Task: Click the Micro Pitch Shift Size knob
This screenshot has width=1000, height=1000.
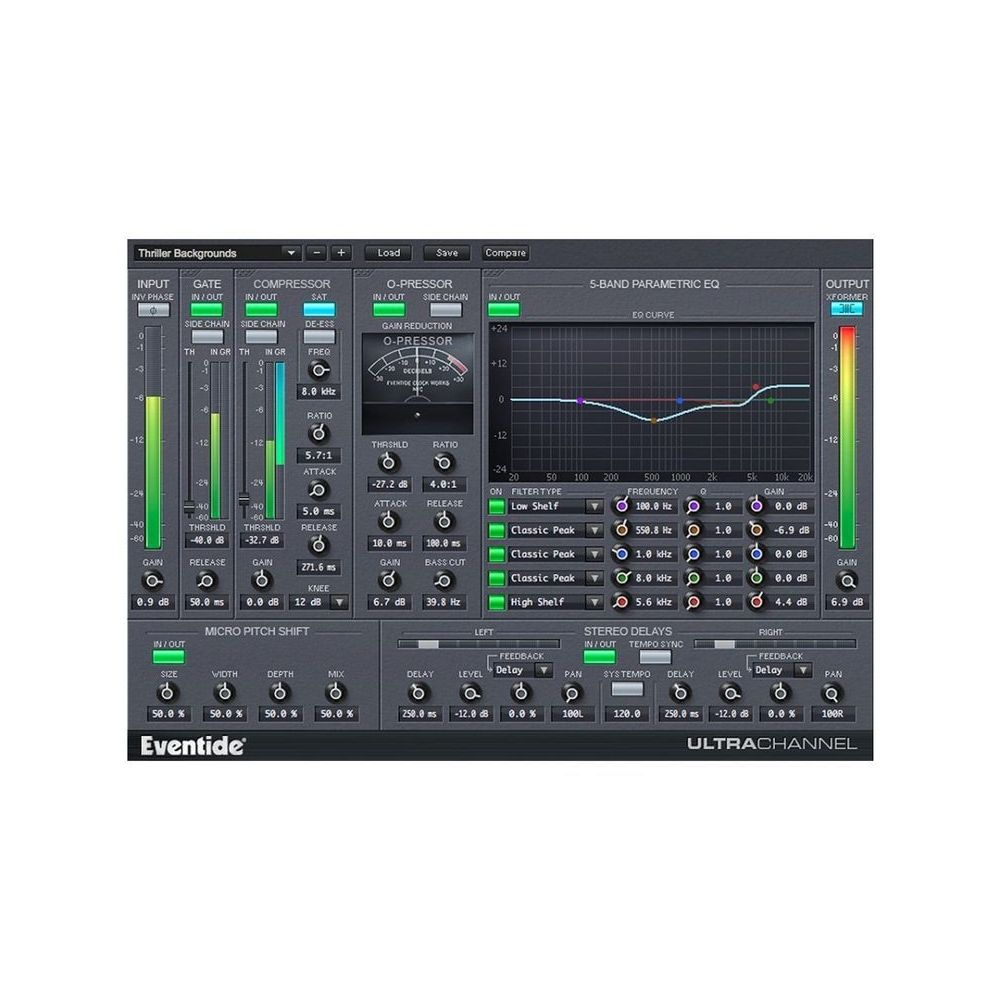Action: point(168,692)
